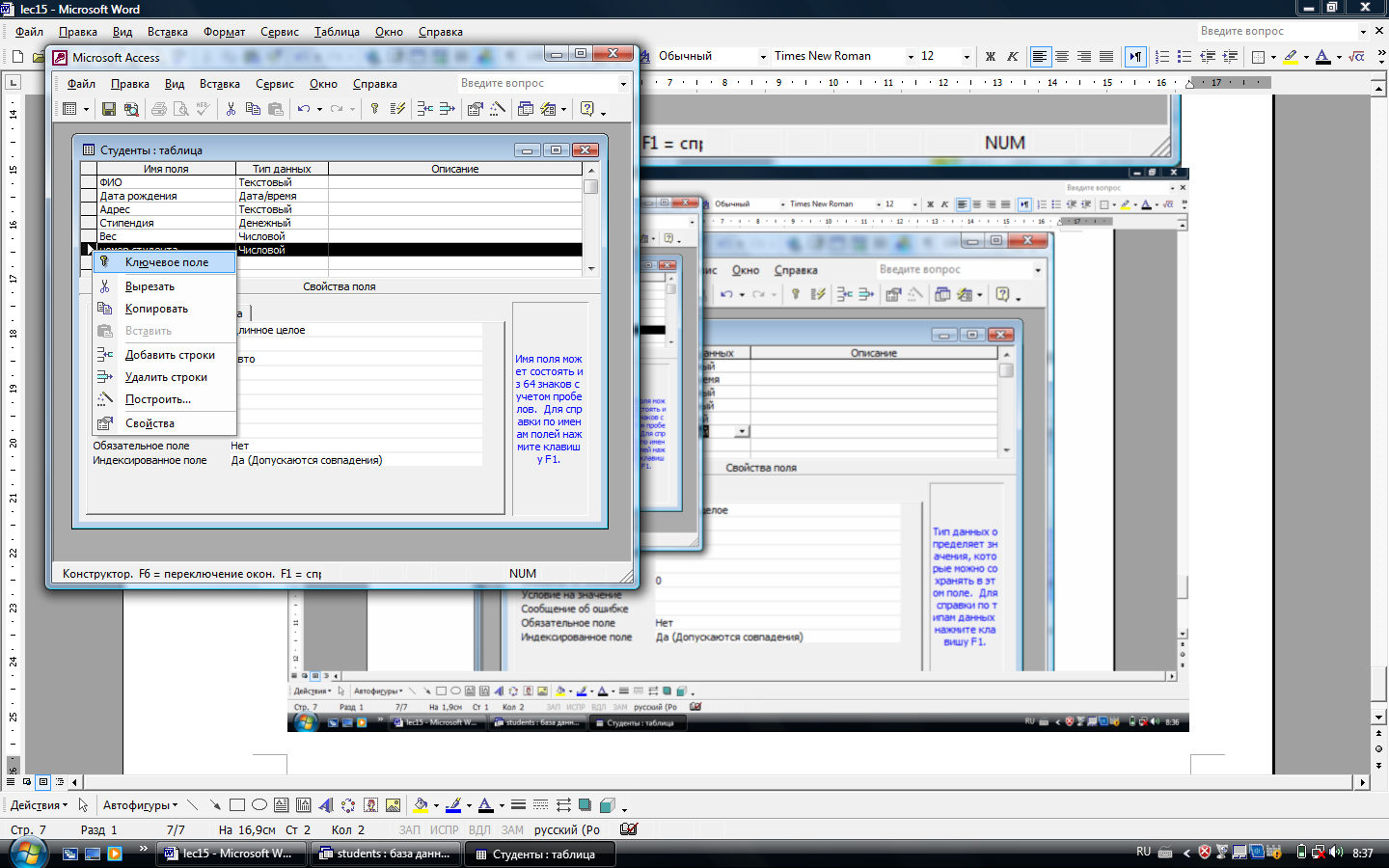Select the Oval shape tool in drawing toolbar
1389x868 pixels.
(x=259, y=805)
